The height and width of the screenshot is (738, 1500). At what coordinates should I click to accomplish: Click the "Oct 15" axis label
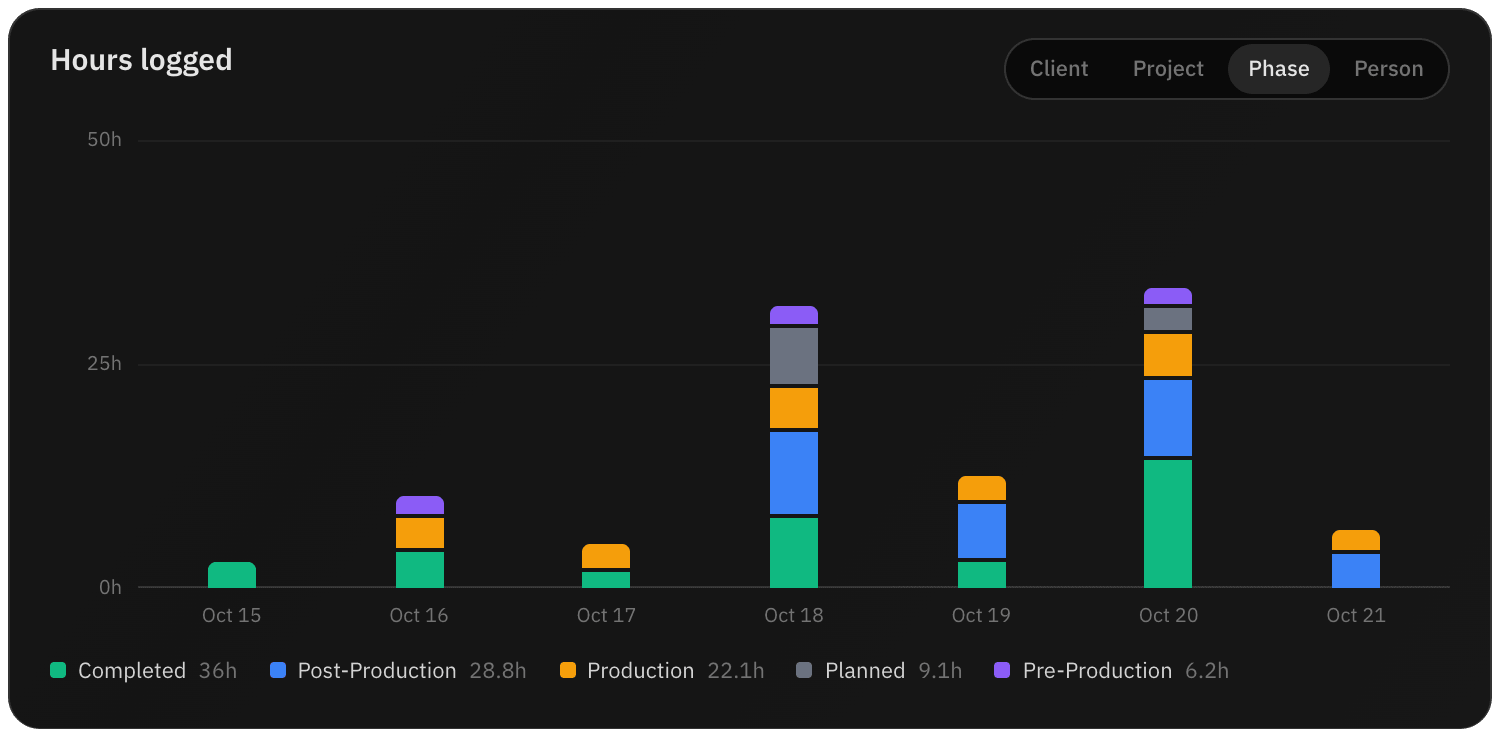pos(232,615)
